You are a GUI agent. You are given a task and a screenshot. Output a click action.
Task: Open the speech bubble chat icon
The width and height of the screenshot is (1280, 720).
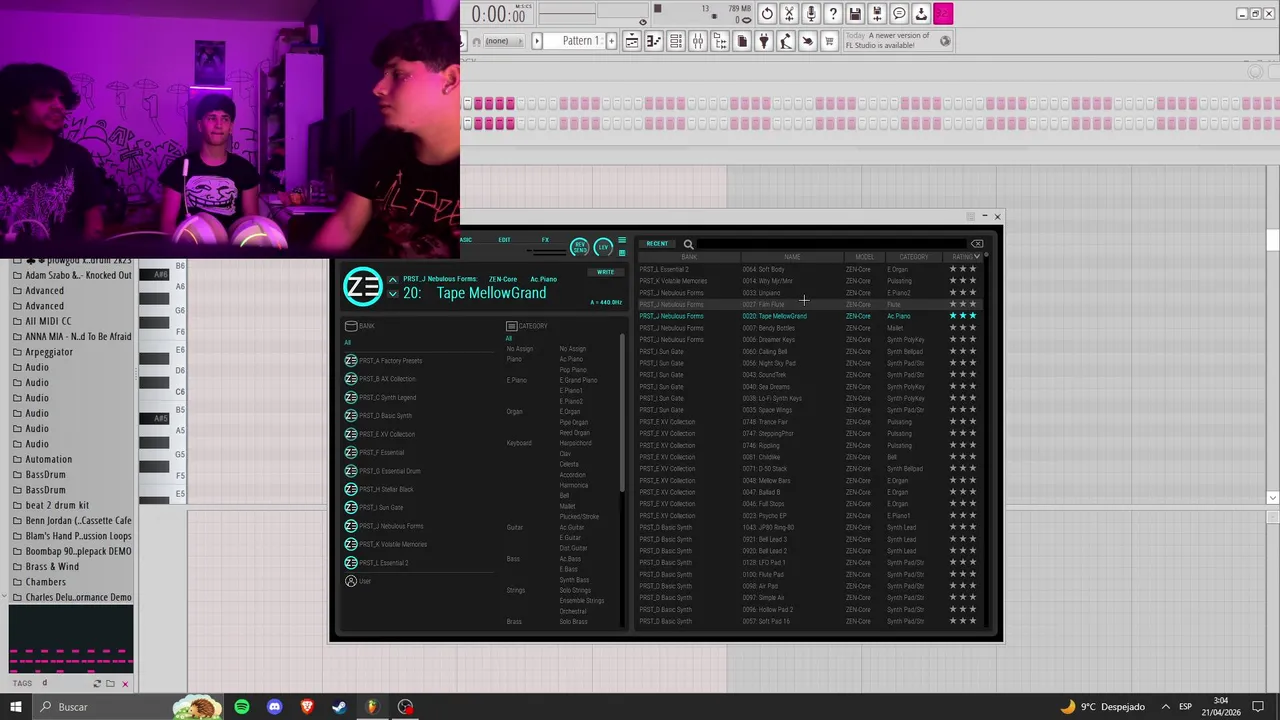tap(899, 14)
